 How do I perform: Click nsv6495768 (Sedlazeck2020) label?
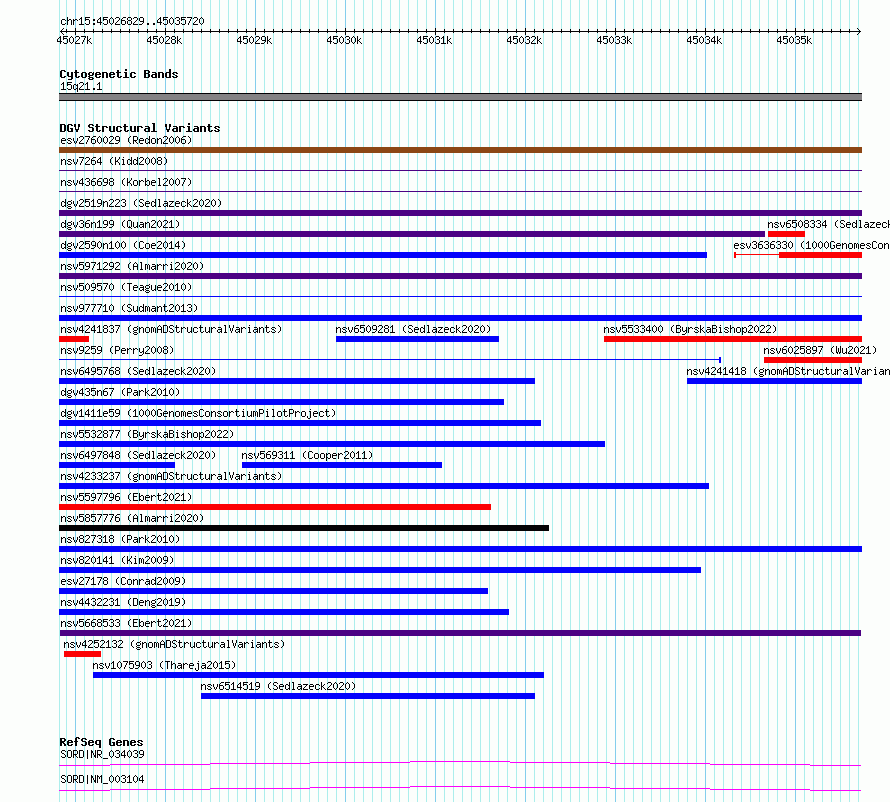[138, 371]
